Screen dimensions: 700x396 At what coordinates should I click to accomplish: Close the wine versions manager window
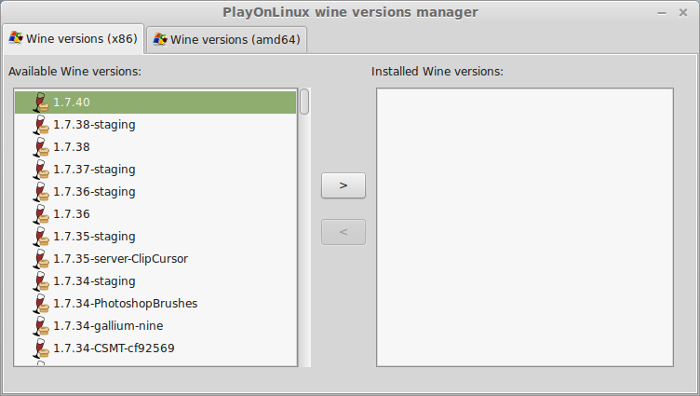click(x=683, y=13)
